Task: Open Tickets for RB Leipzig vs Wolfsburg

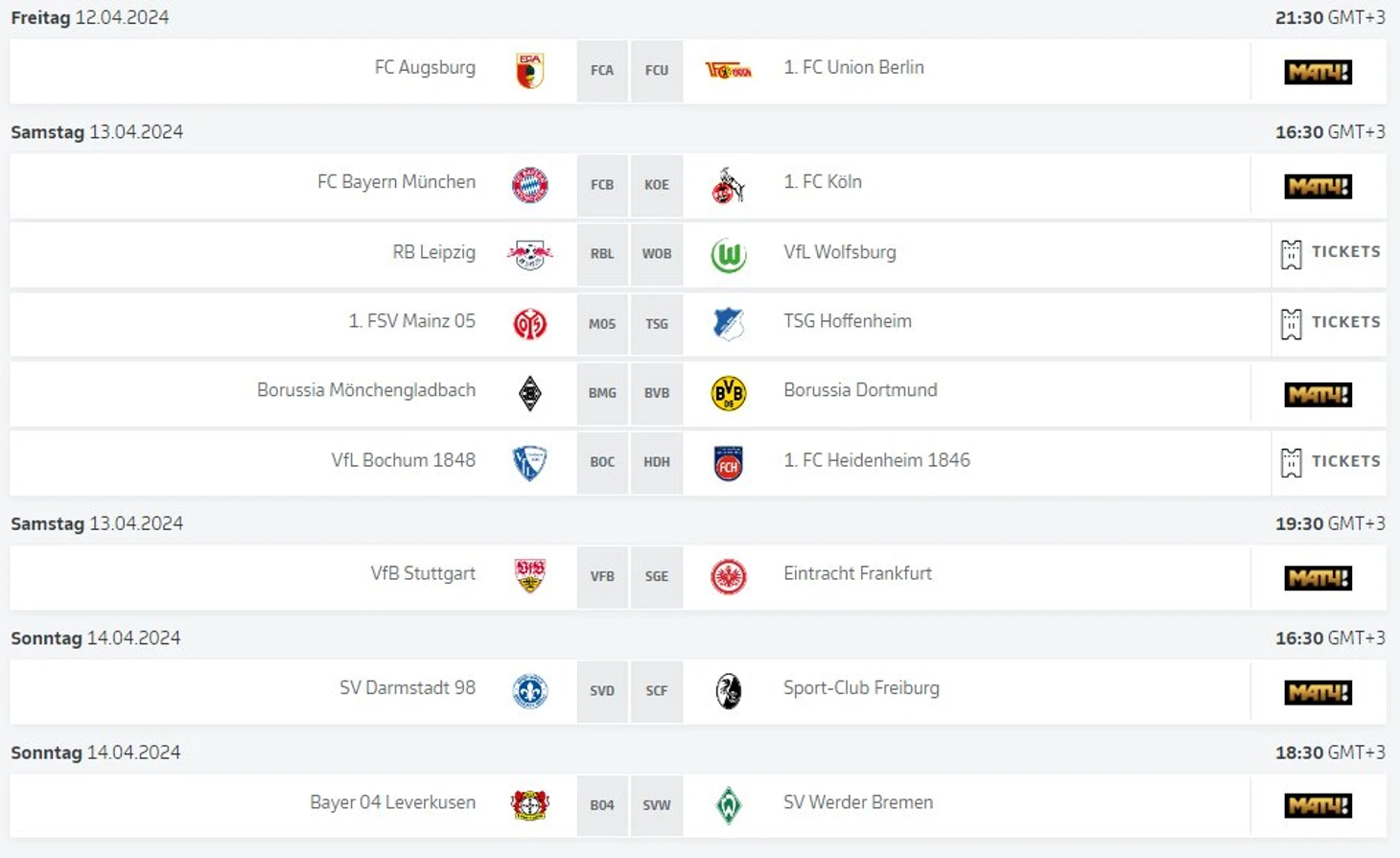Action: click(1330, 253)
